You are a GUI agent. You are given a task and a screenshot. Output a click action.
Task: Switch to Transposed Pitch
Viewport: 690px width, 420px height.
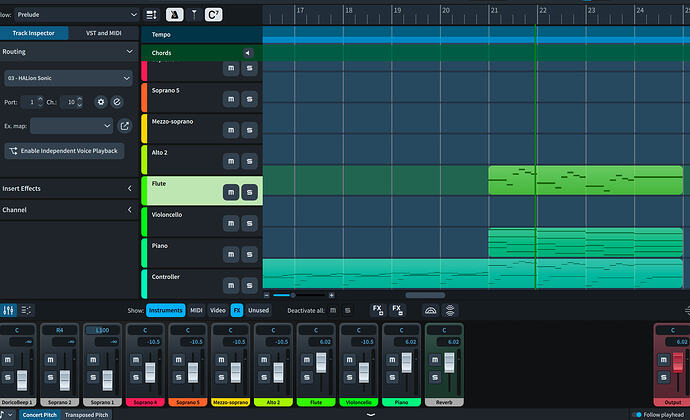coord(84,414)
